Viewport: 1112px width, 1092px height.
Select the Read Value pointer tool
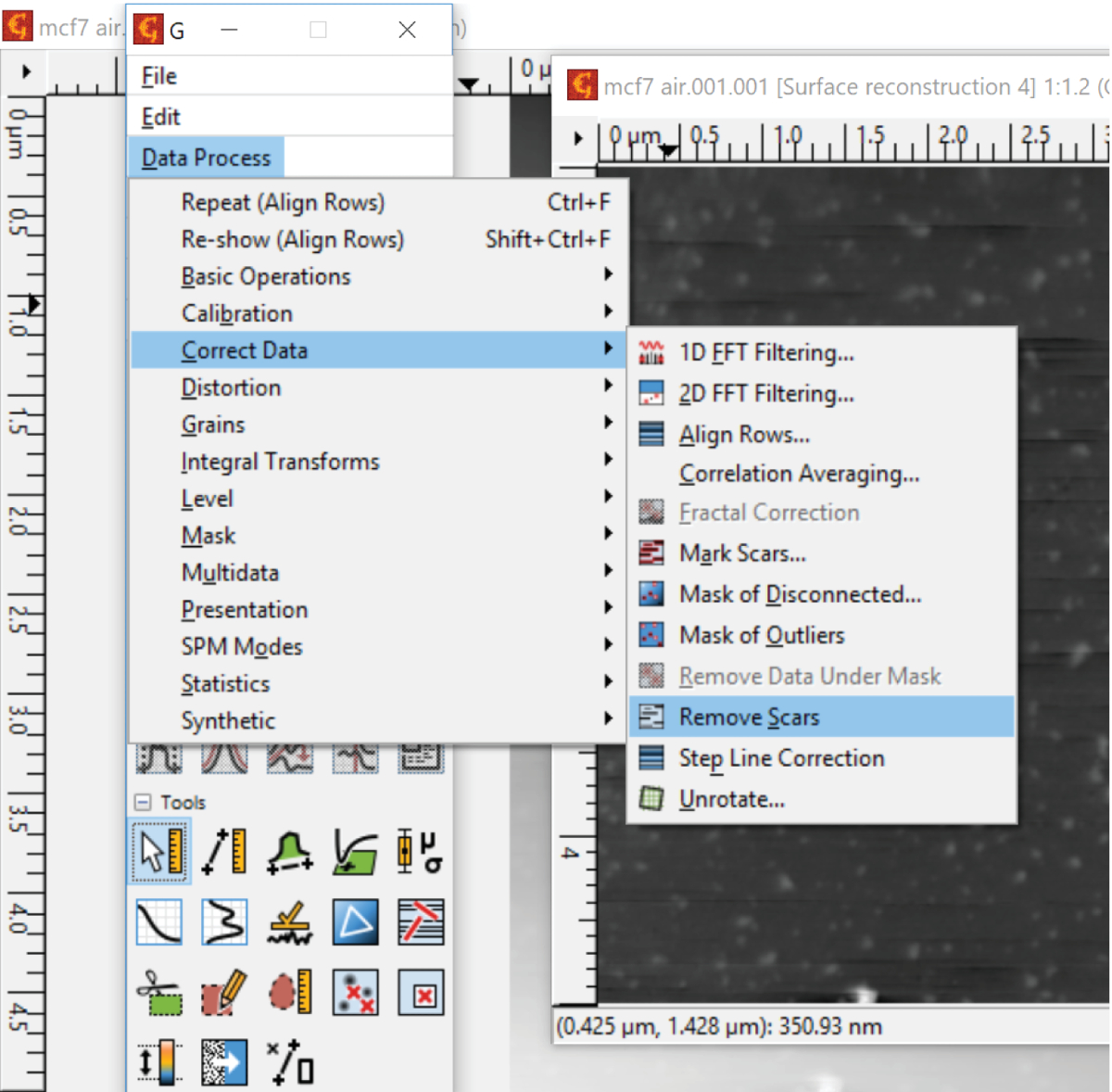(x=160, y=852)
